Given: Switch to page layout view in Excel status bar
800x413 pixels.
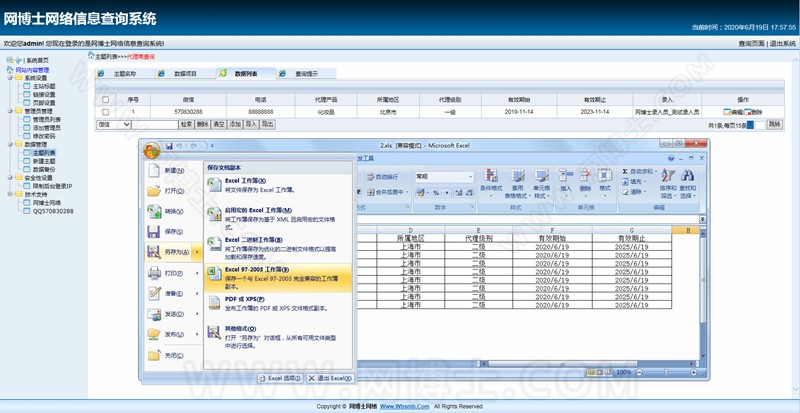Looking at the screenshot, I should 599,372.
